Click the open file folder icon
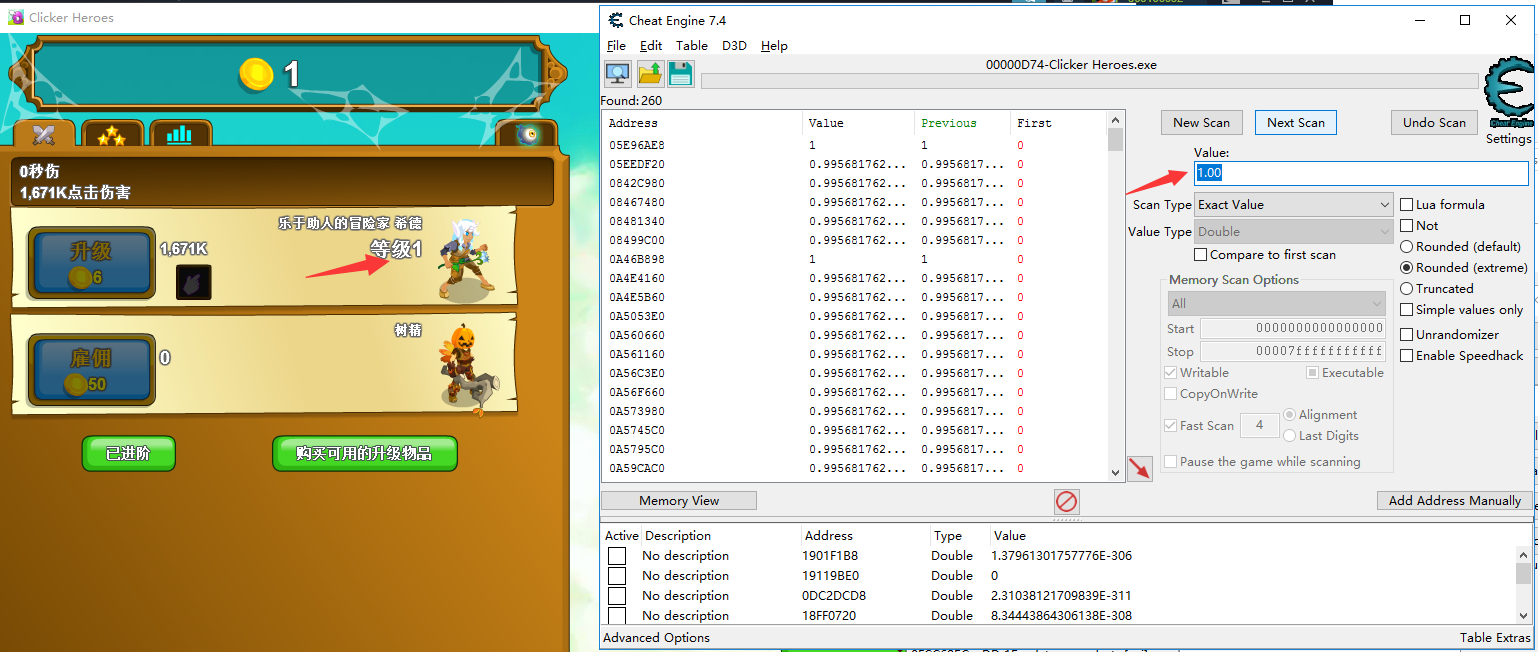 650,73
